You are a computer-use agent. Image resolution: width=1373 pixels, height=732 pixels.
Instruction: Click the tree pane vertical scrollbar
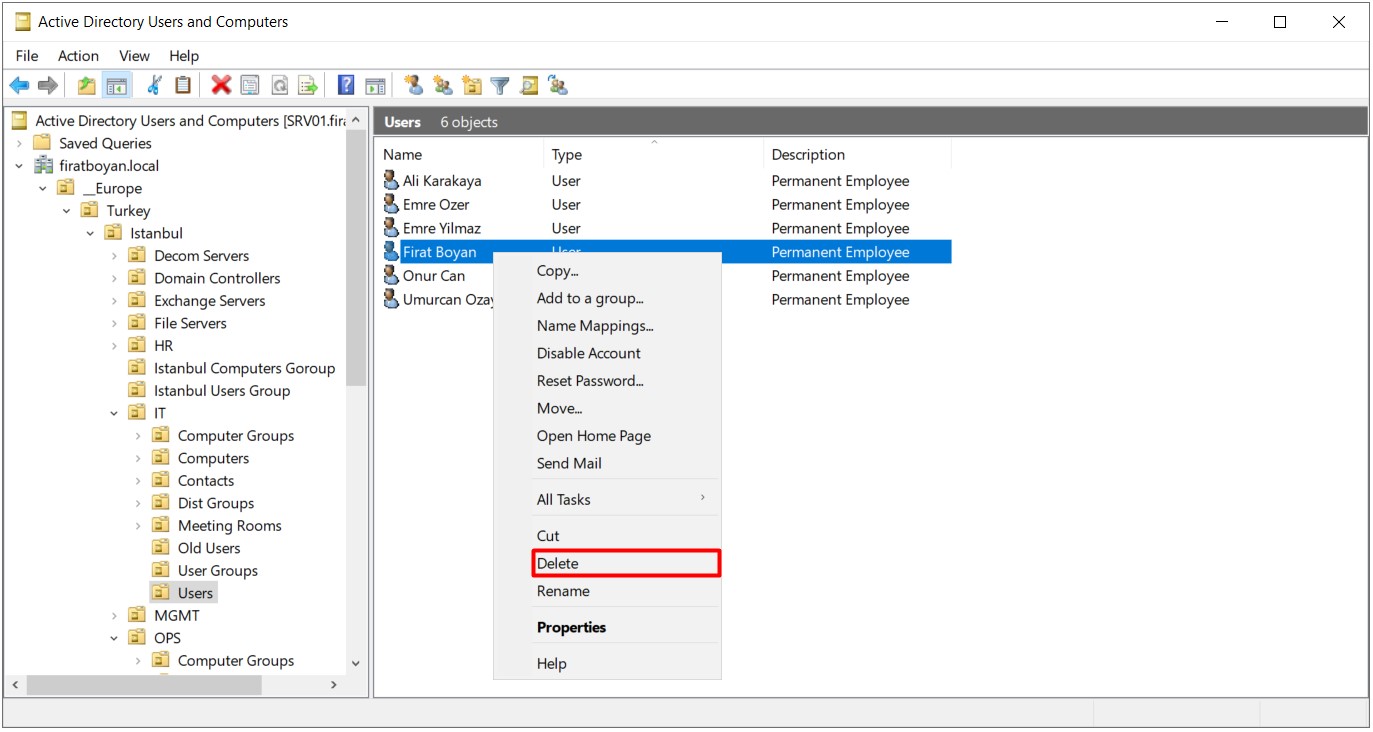356,259
